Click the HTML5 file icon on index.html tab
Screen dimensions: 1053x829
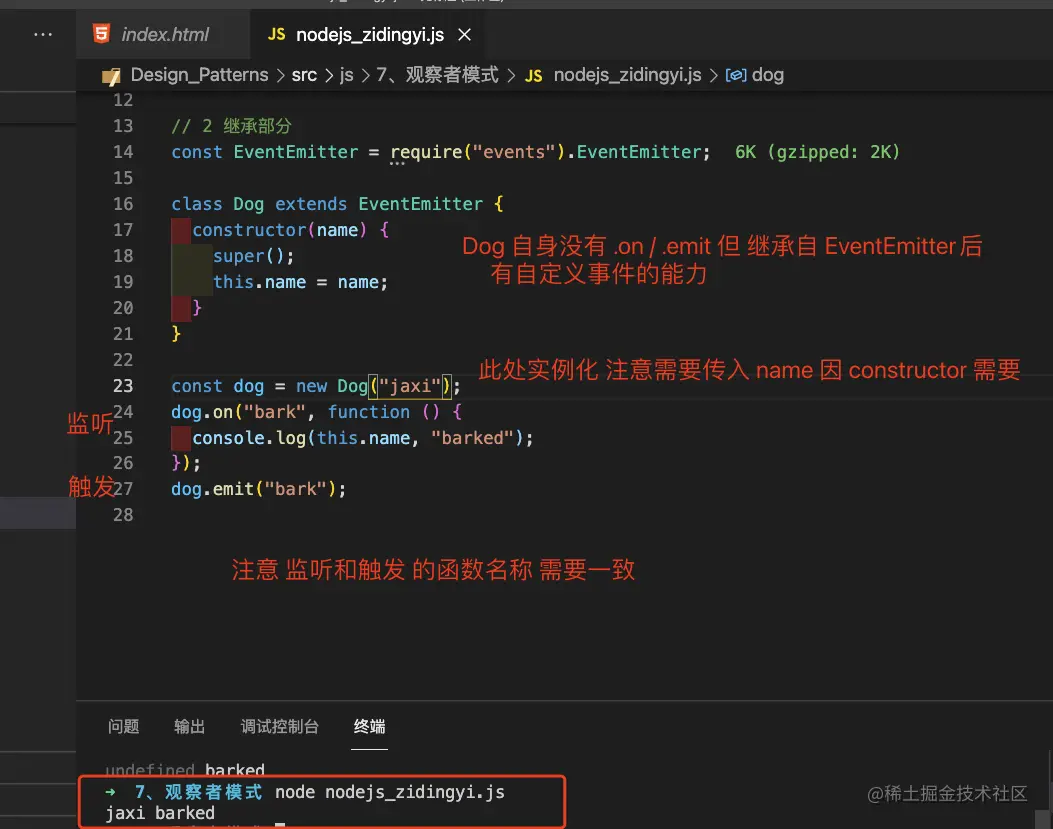coord(101,34)
